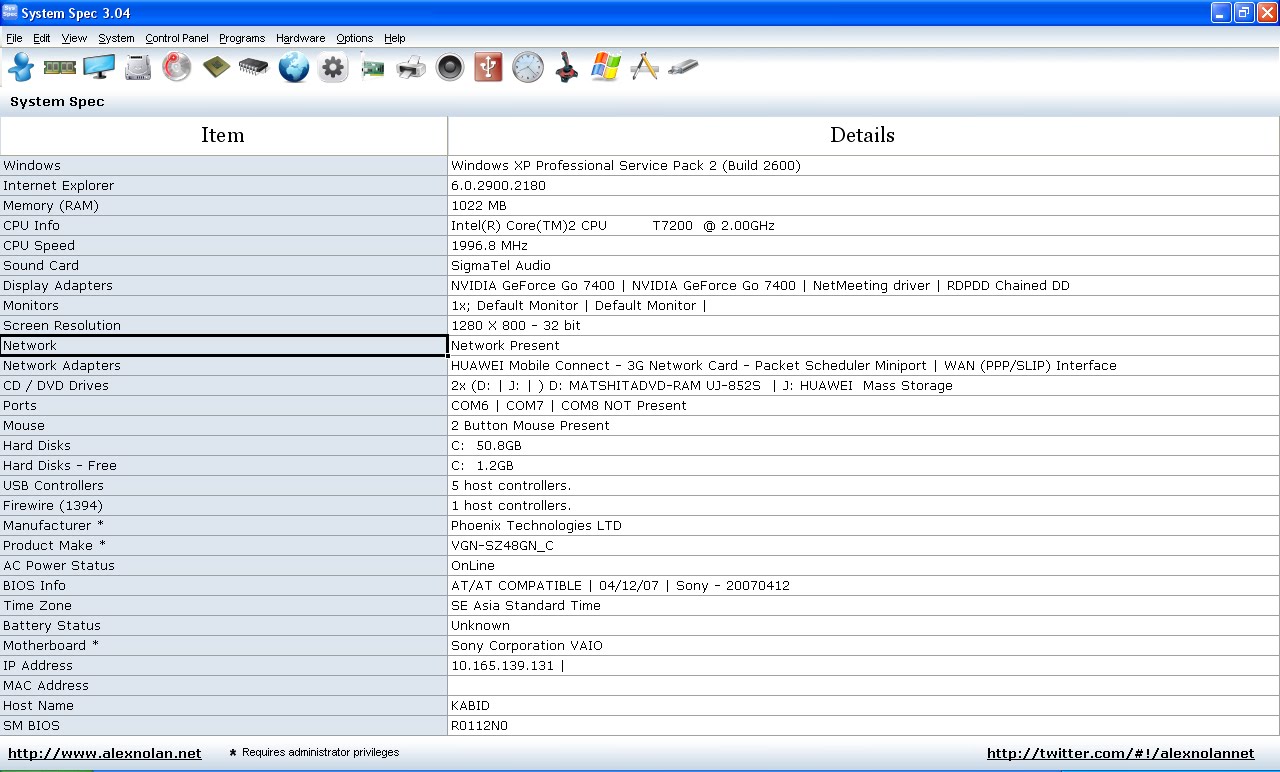Click the SigmaTel Audio value
1280x772 pixels.
[x=501, y=266]
